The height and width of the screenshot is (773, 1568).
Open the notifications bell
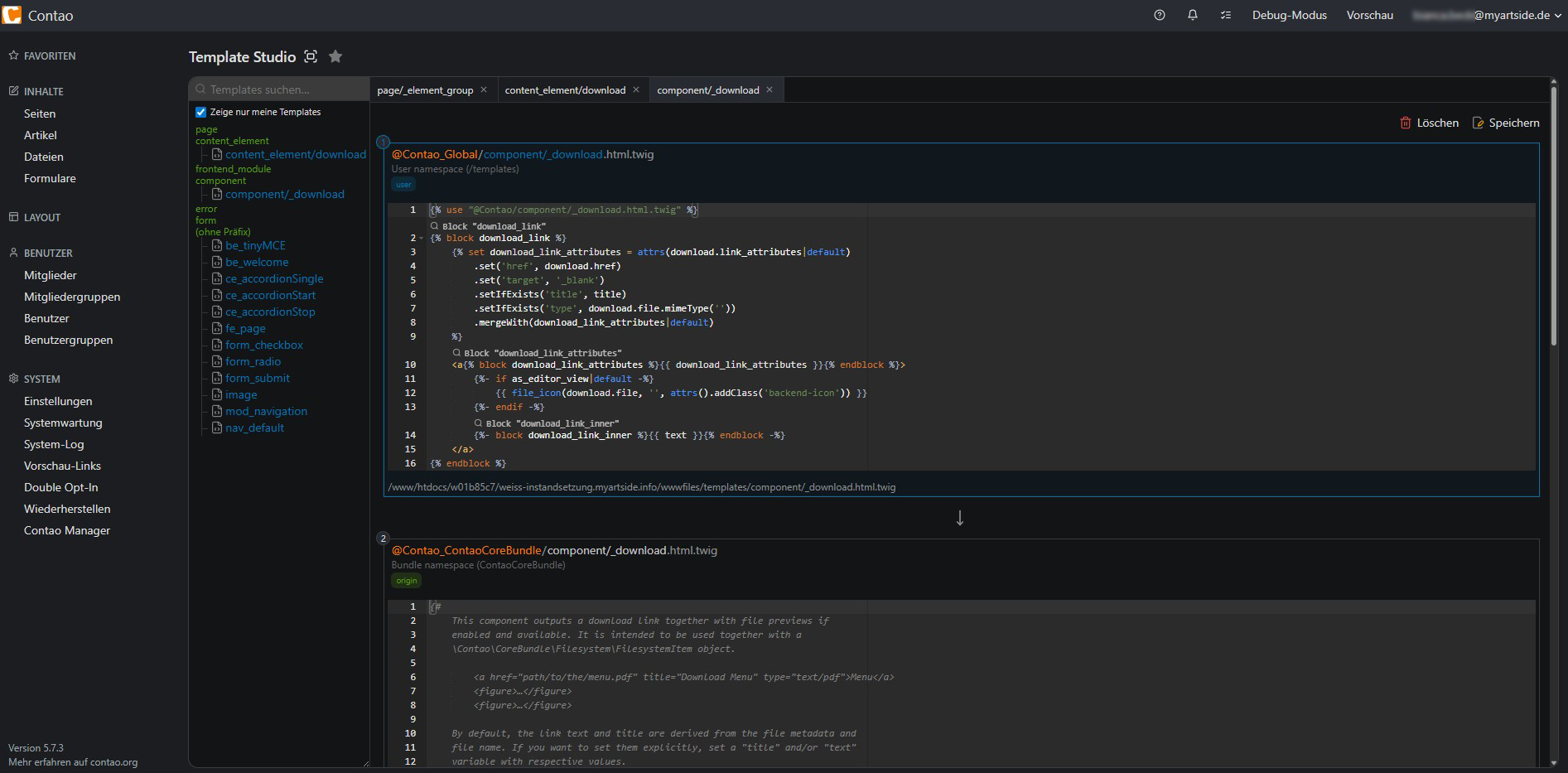1193,15
